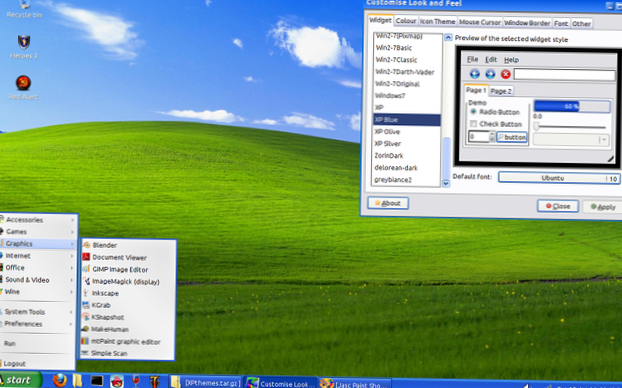Open the Window Border tab
Image resolution: width=622 pixels, height=388 pixels.
527,23
